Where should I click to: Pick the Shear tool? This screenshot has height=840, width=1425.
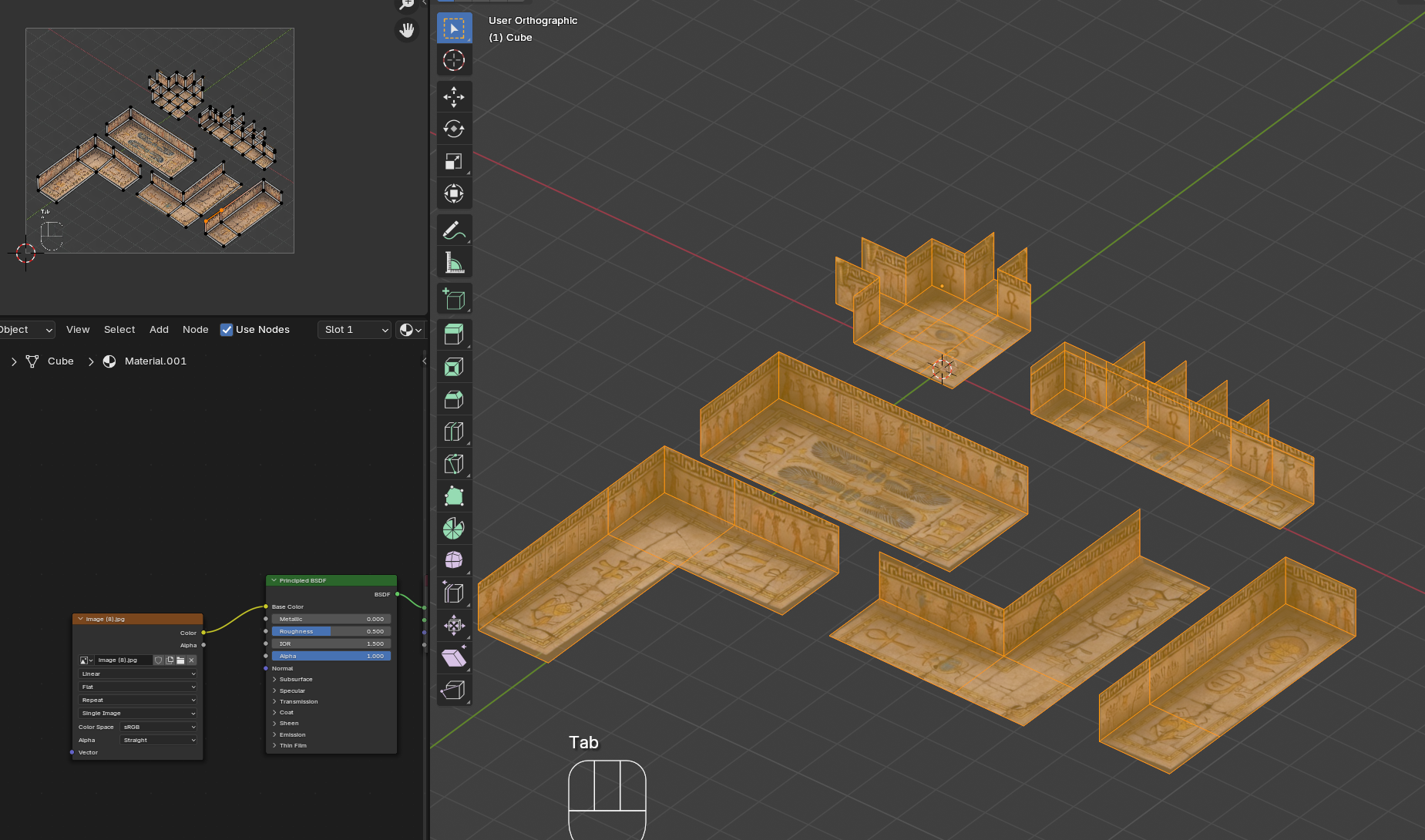point(454,657)
